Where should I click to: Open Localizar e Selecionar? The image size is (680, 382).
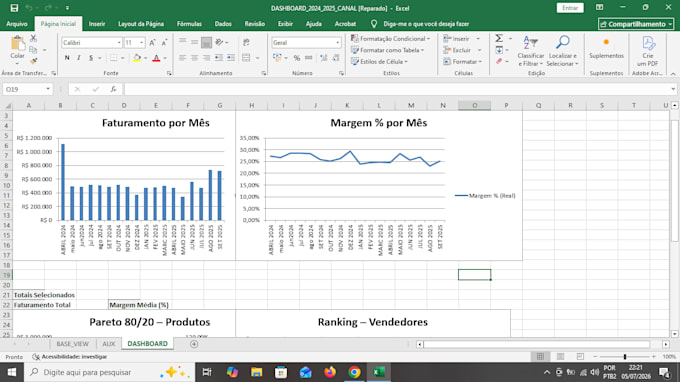pos(562,51)
